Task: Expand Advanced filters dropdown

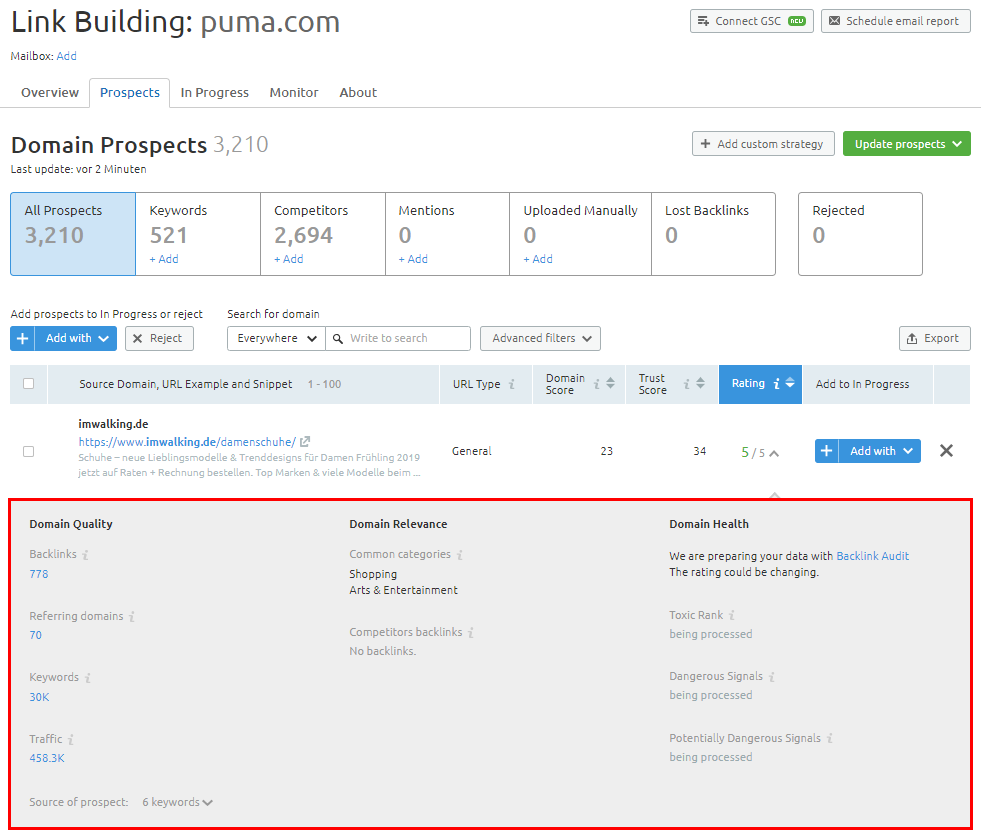Action: 540,339
